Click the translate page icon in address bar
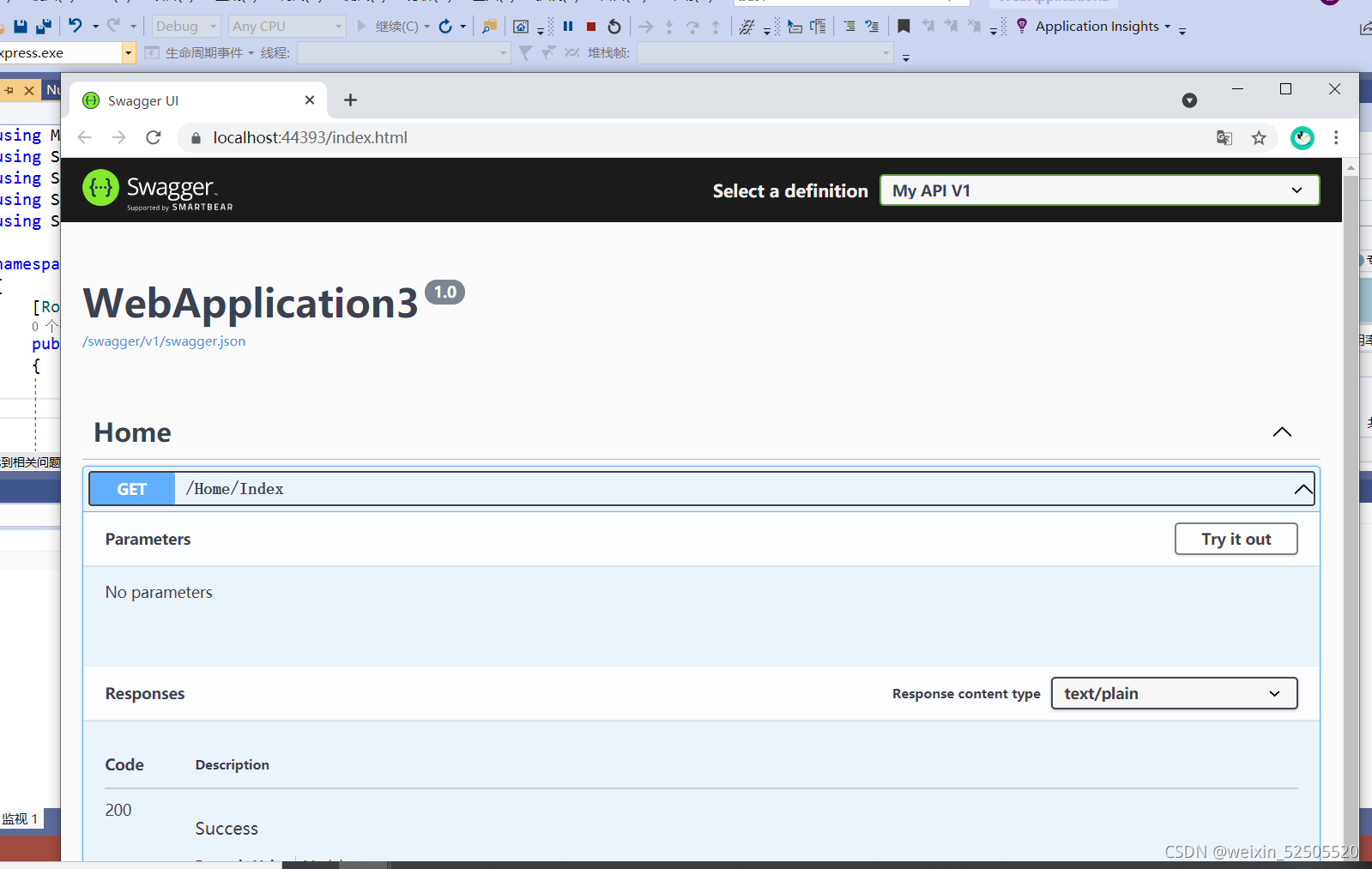 coord(1224,137)
